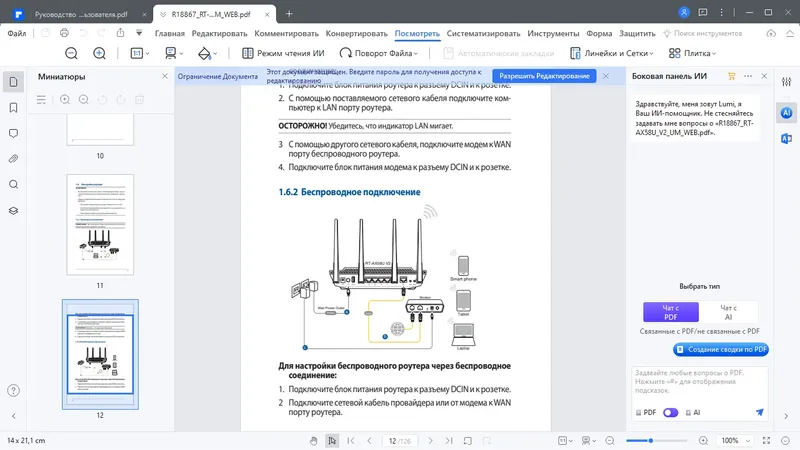
Task: Click the page number input field
Action: click(399, 441)
